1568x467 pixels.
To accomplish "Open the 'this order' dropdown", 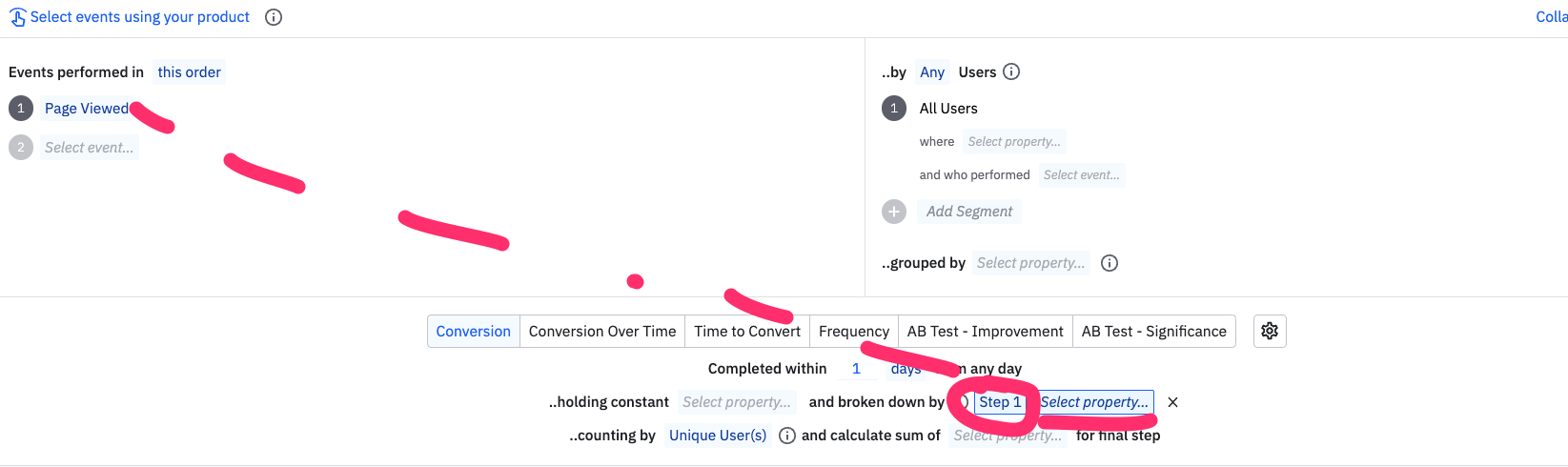I will click(189, 72).
